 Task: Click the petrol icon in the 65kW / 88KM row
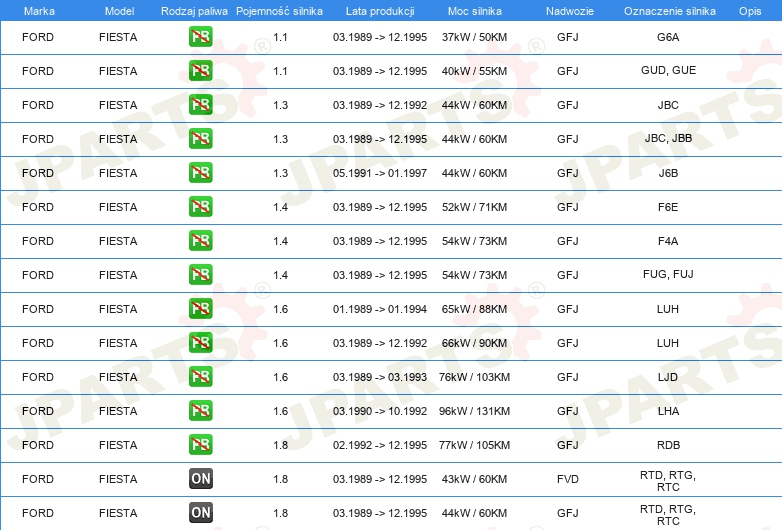click(200, 309)
